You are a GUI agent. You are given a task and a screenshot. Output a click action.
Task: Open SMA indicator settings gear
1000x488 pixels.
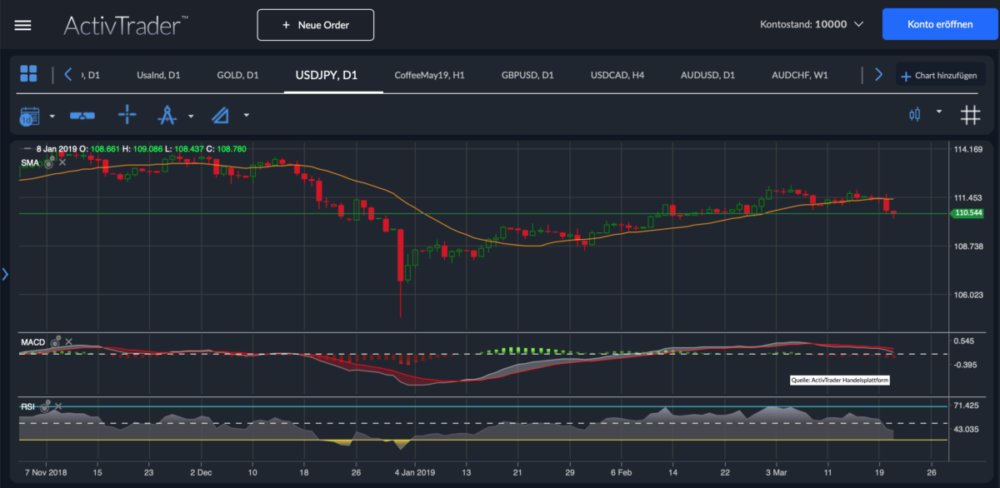point(48,163)
